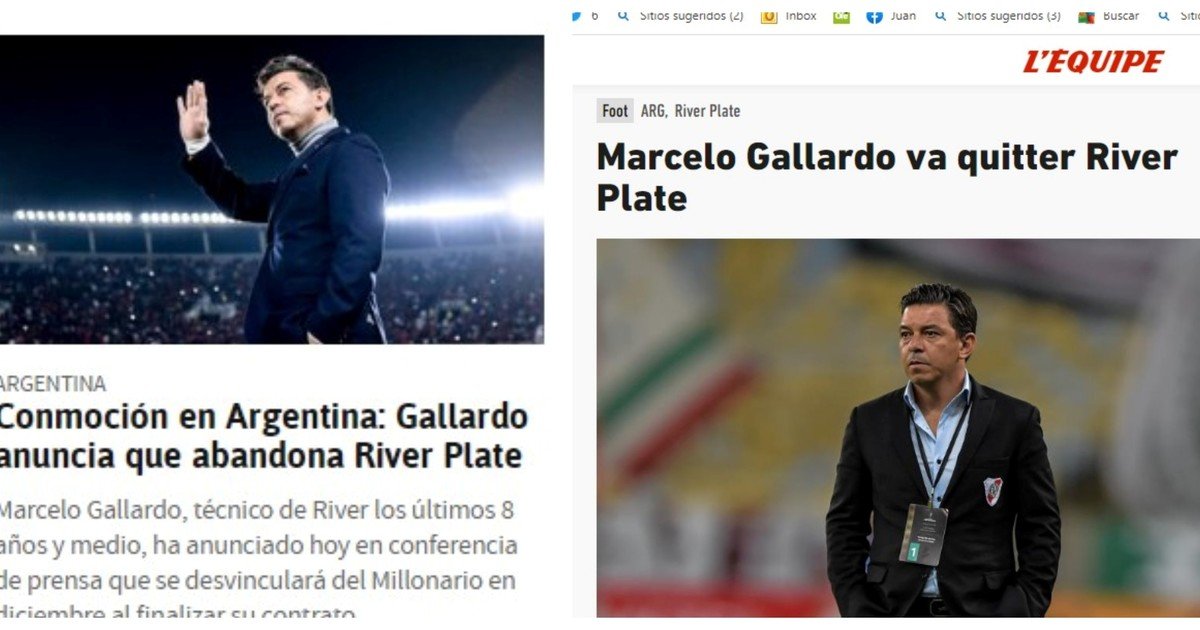This screenshot has width=1200, height=630.
Task: Open photo of Gallardo in River Plate jacket
Action: pyautogui.click(x=898, y=428)
